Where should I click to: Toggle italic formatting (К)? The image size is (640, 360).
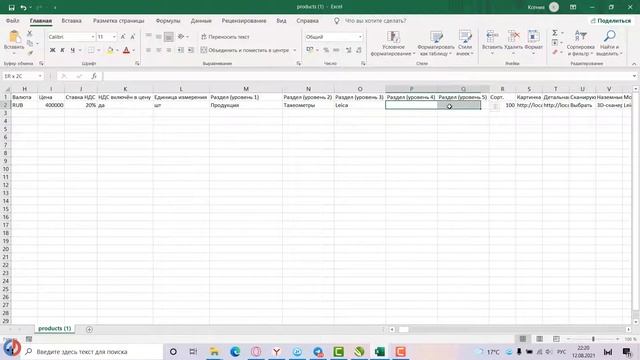coord(62,50)
